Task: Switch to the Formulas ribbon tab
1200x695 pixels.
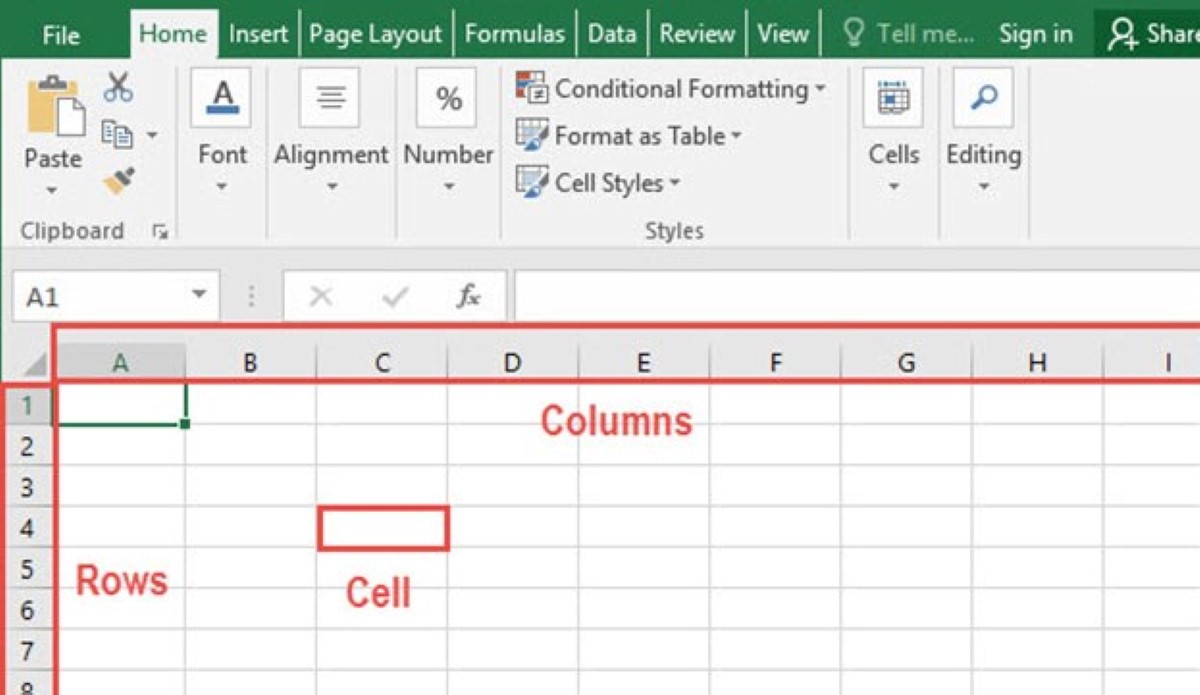Action: pyautogui.click(x=515, y=33)
